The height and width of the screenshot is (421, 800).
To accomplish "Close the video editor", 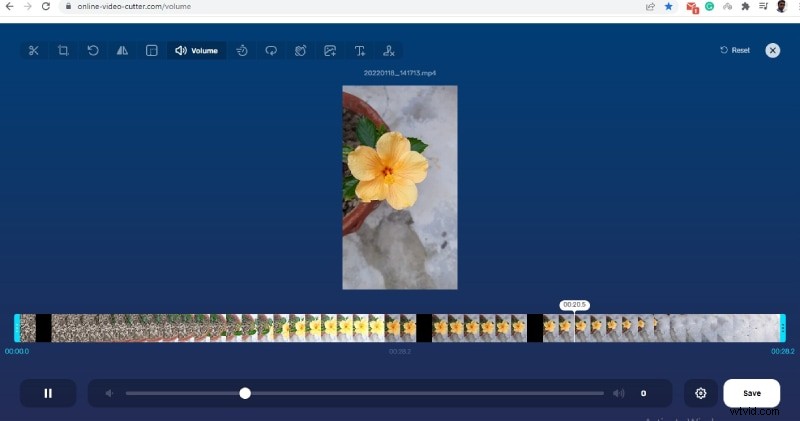I will (x=772, y=50).
